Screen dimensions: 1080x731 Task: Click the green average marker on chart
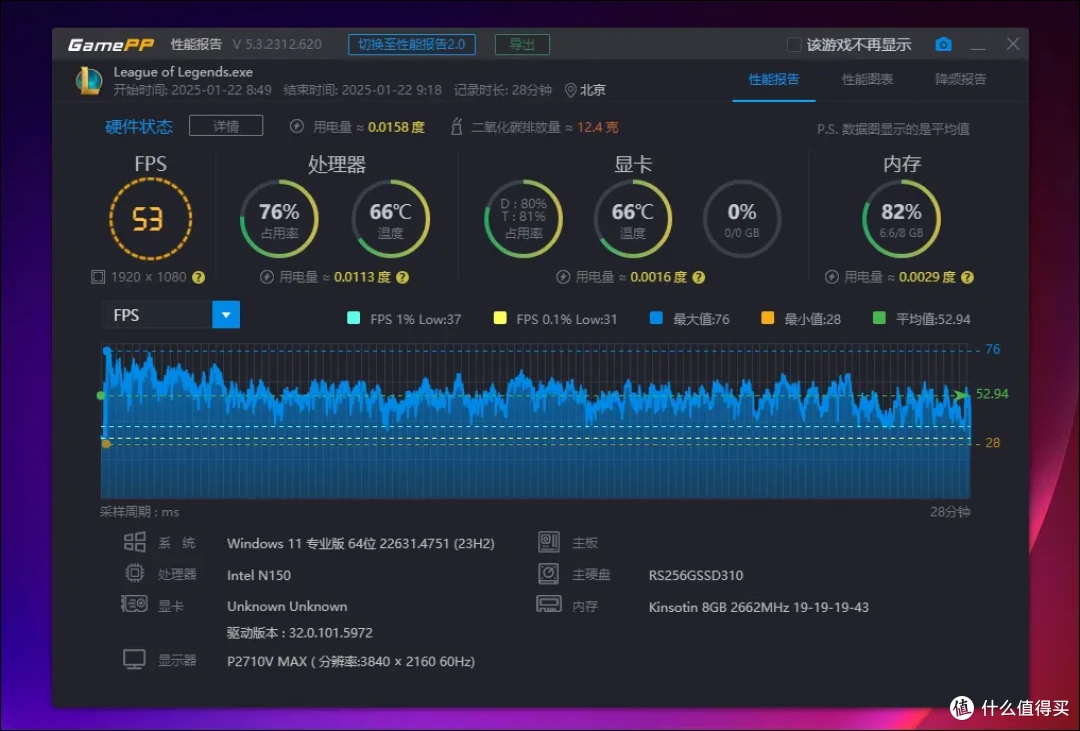pyautogui.click(x=101, y=395)
